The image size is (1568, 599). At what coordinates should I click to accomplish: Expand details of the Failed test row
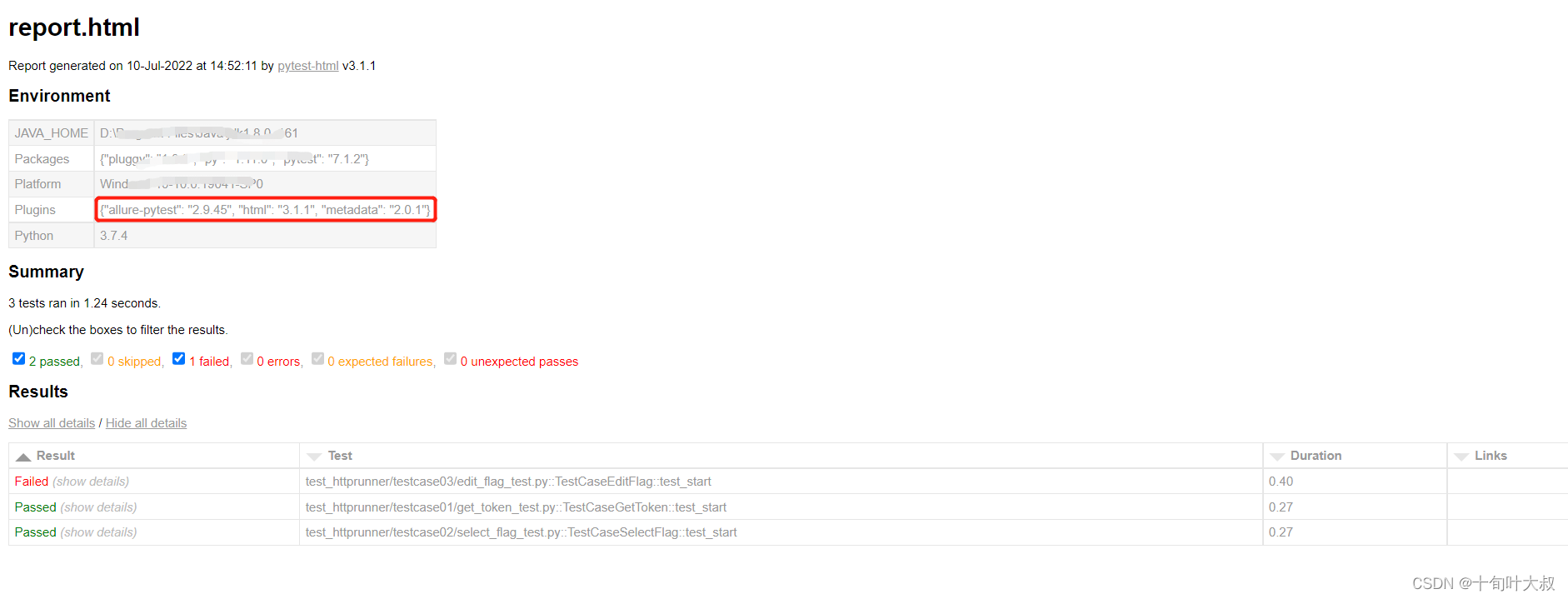point(91,482)
